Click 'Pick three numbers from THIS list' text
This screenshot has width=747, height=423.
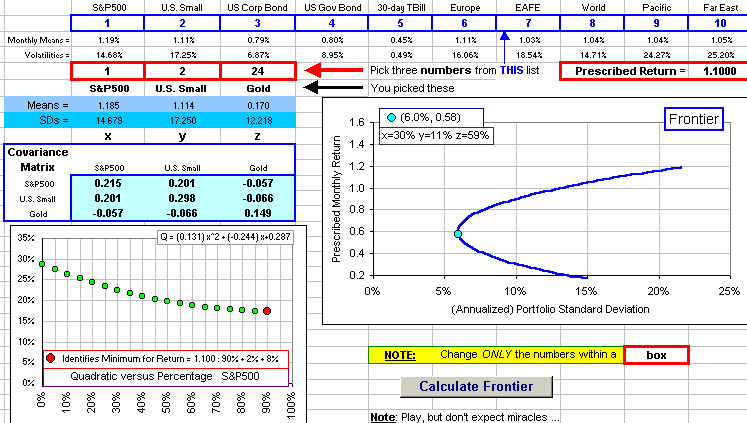454,70
